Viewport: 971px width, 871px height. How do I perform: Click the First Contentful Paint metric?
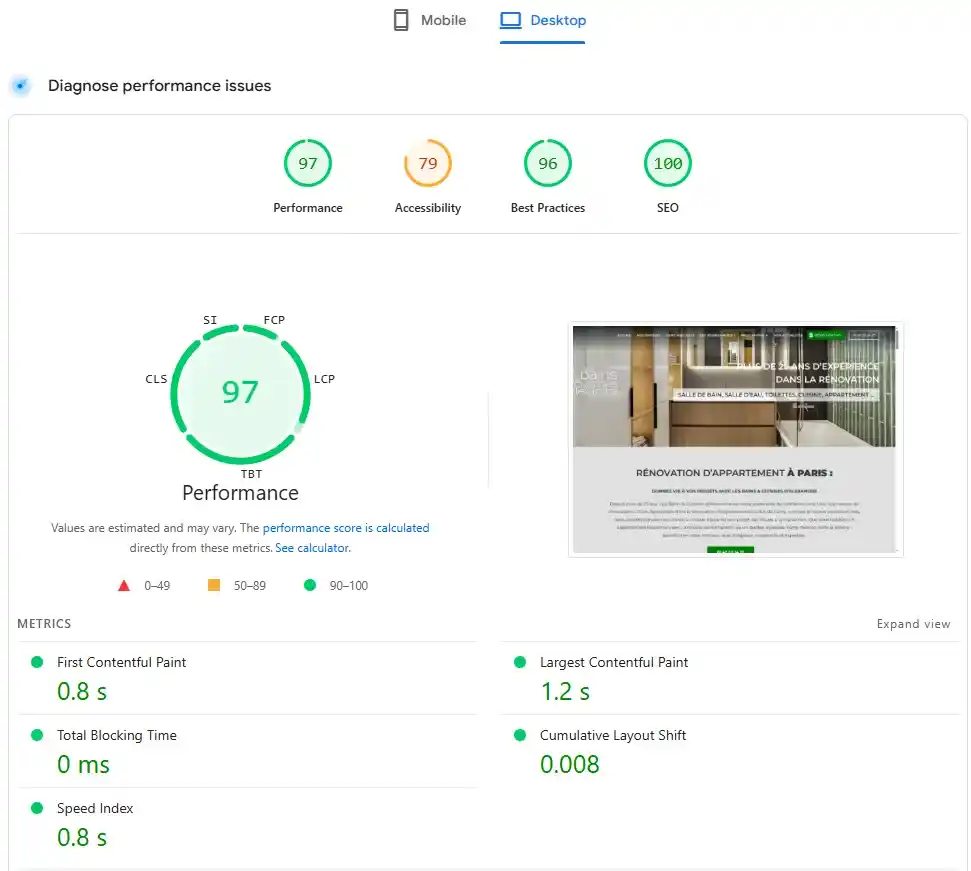(121, 663)
